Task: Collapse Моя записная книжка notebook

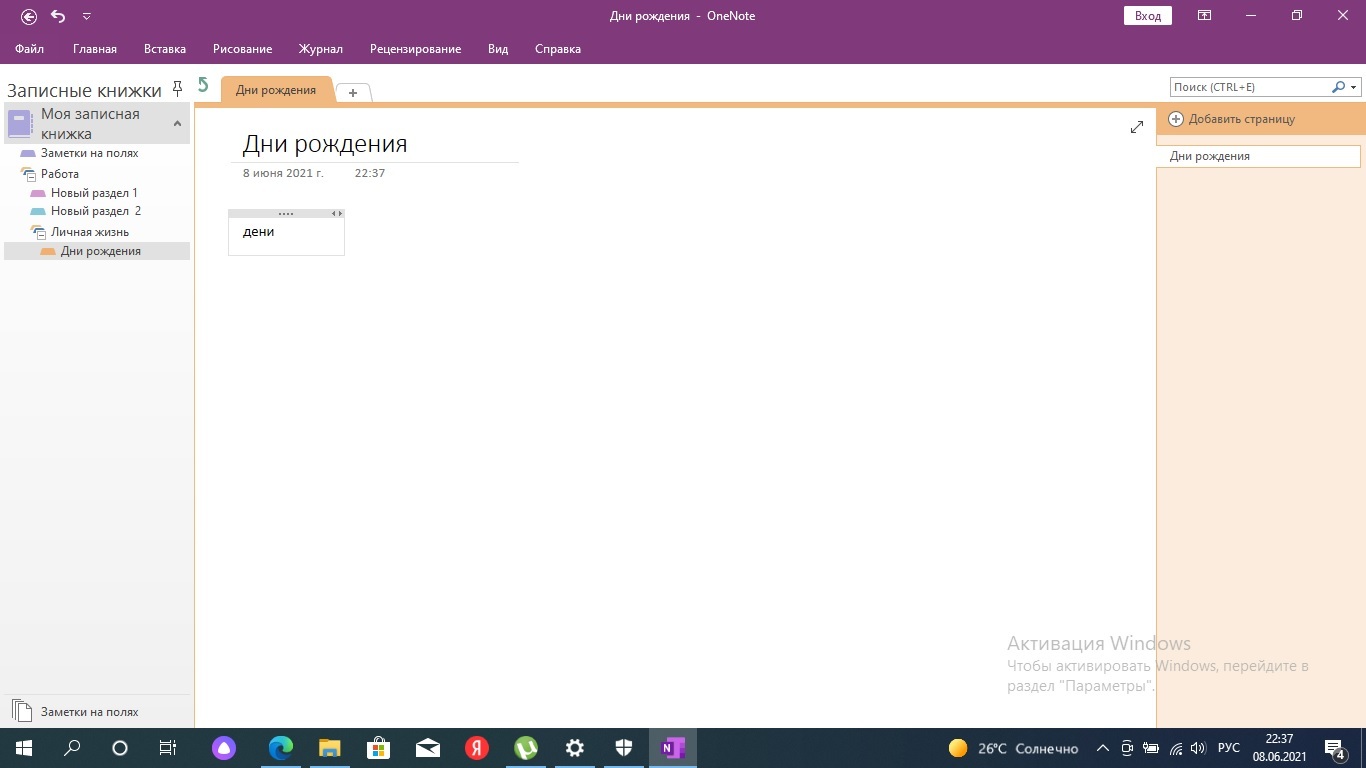Action: click(x=177, y=124)
